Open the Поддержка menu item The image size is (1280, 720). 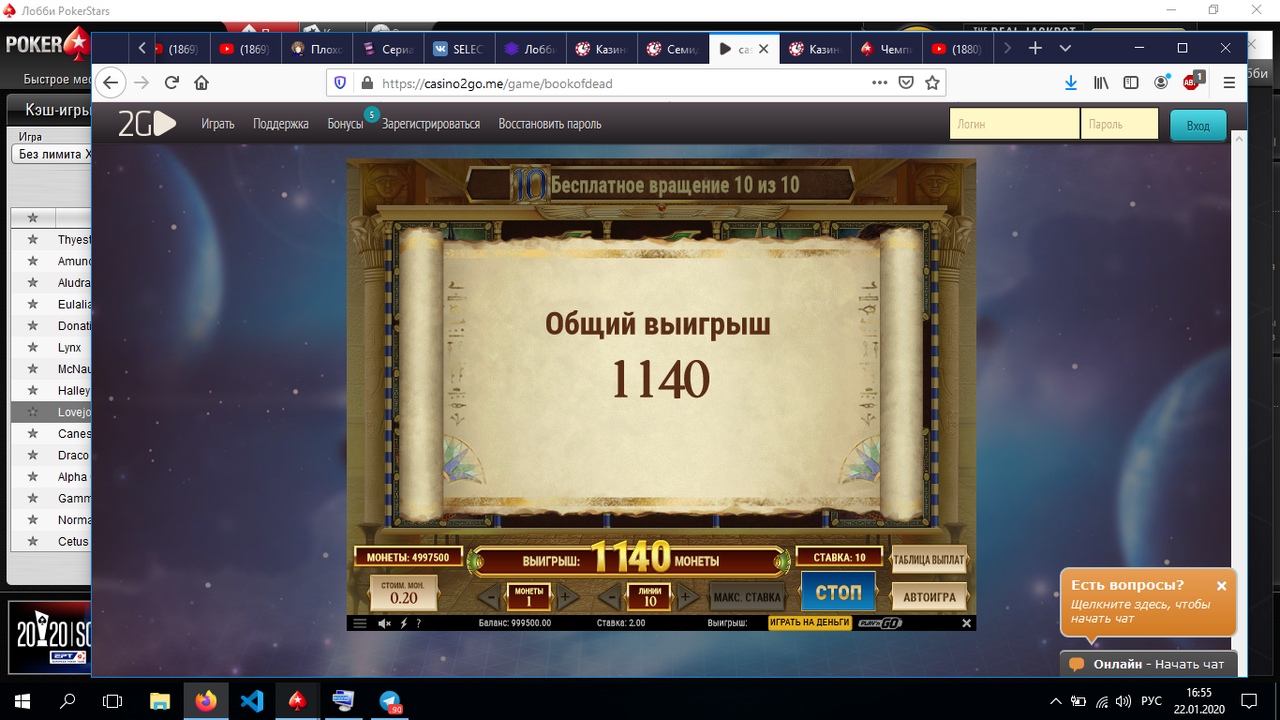click(x=281, y=124)
